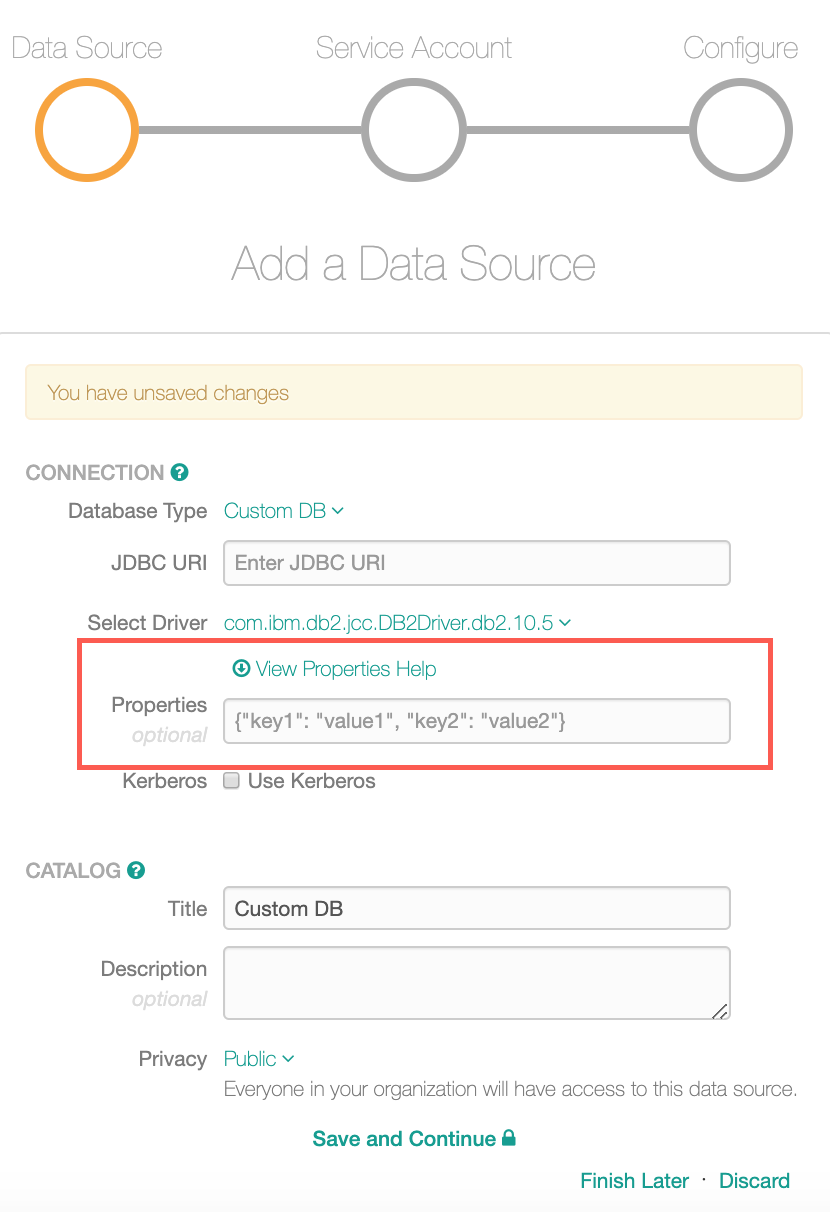Click the CATALOG help question icon
Screen dimensions: 830x1212
click(136, 870)
